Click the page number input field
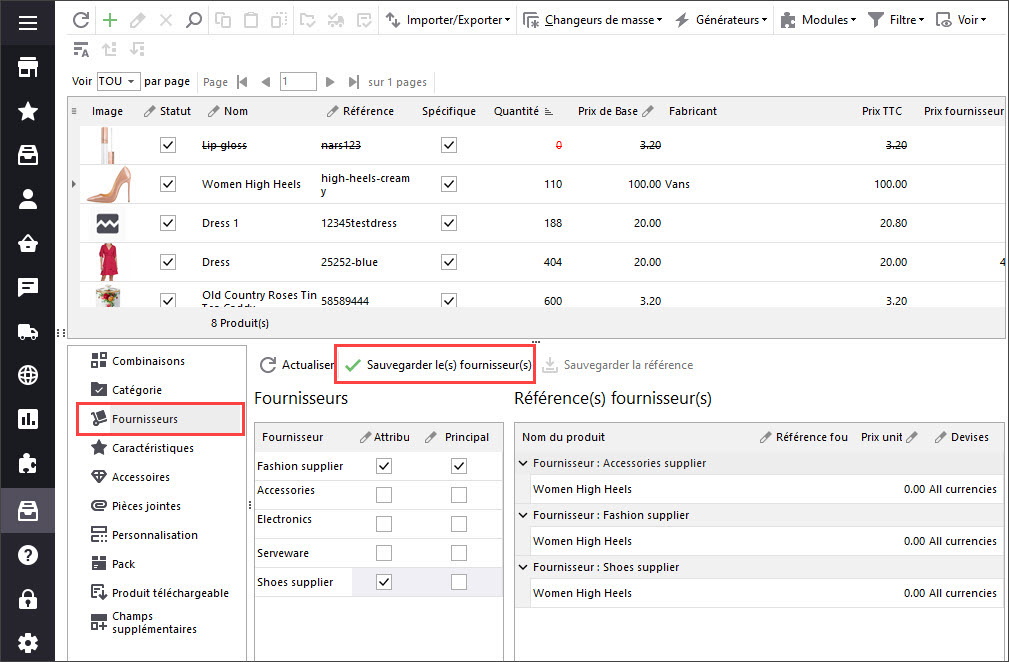The width and height of the screenshot is (1009, 662). pyautogui.click(x=299, y=82)
